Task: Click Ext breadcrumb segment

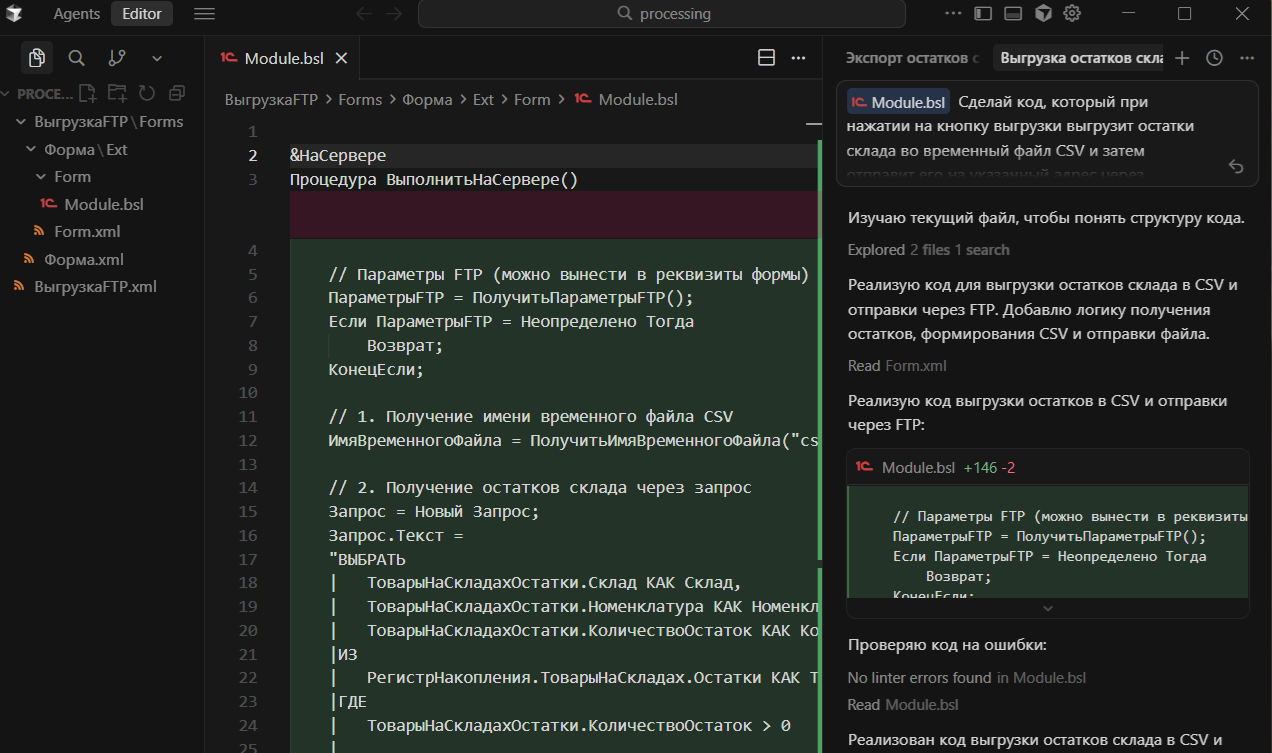Action: (x=483, y=100)
